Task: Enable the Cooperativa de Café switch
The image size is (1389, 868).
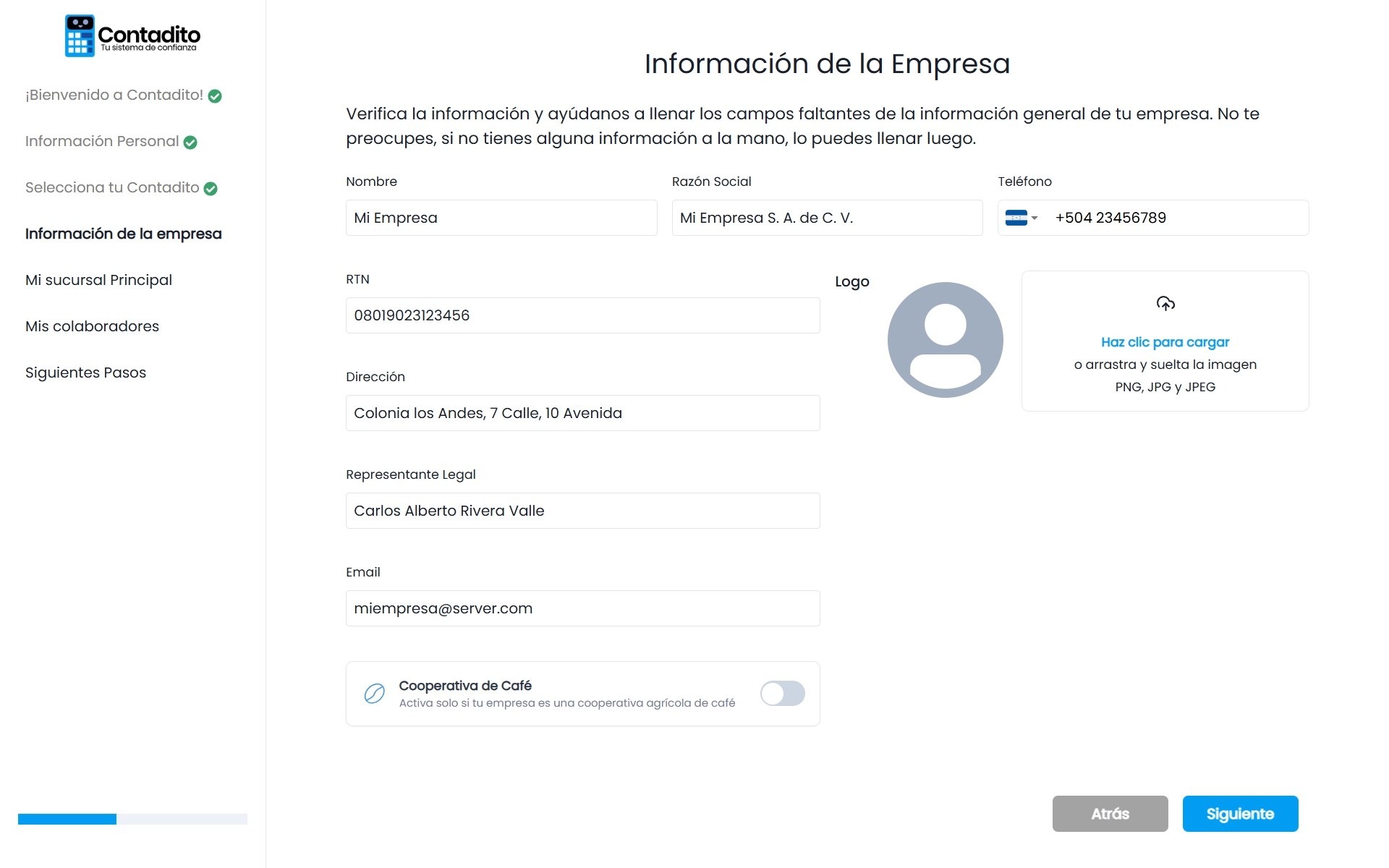Action: [x=783, y=693]
